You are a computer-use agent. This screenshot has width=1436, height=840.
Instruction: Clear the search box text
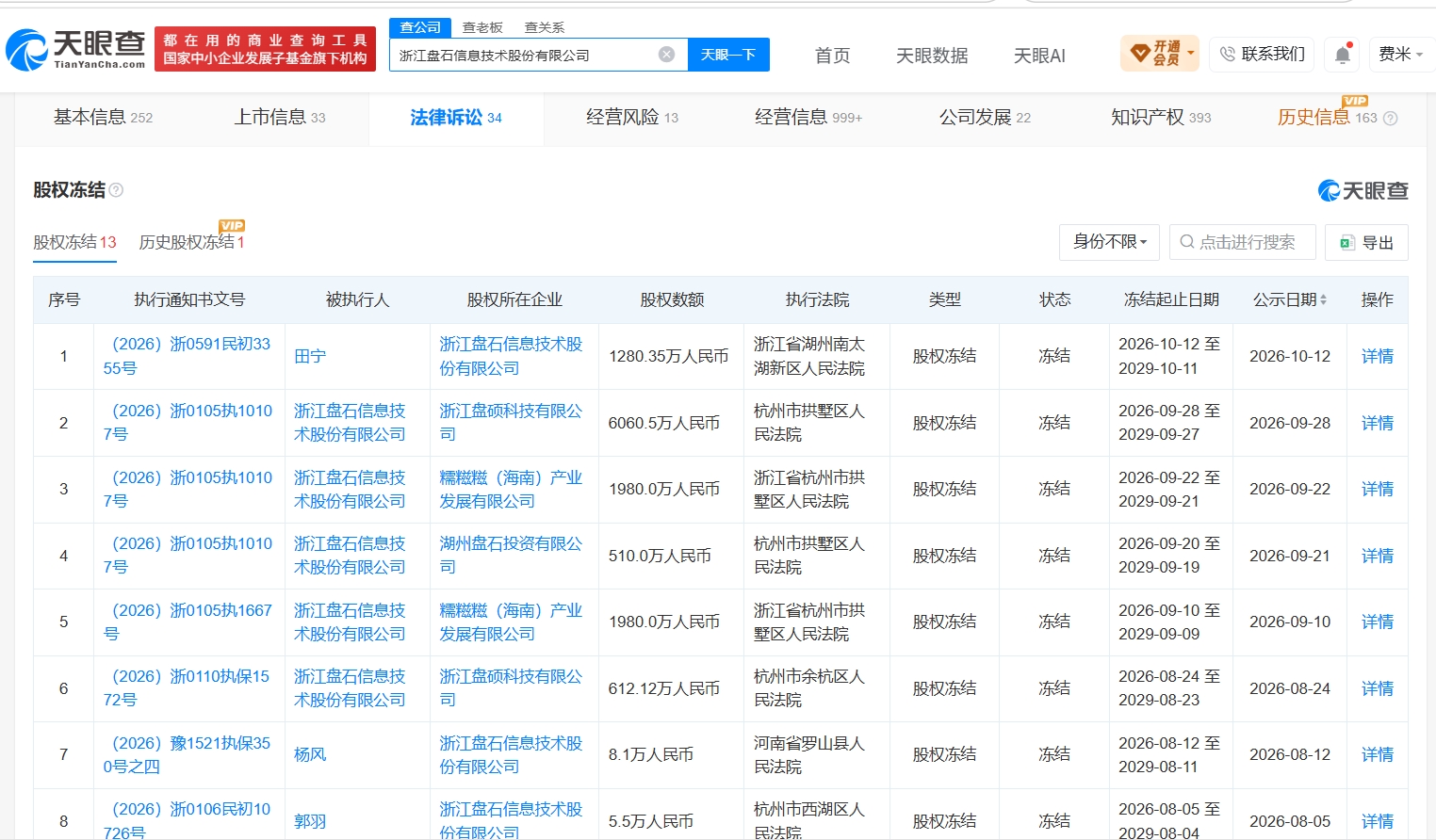click(x=666, y=55)
